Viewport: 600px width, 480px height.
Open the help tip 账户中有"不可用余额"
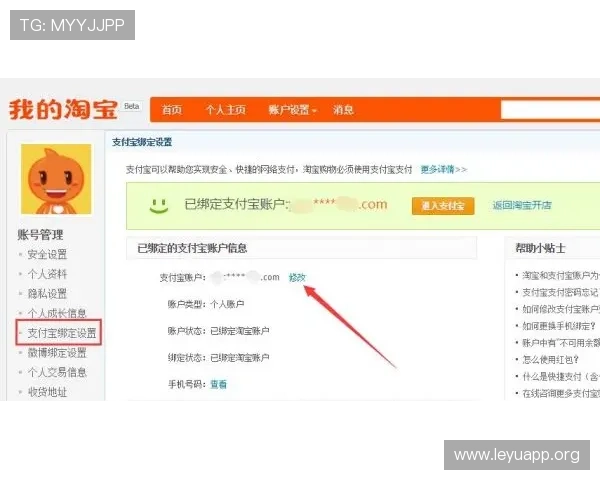pos(561,343)
